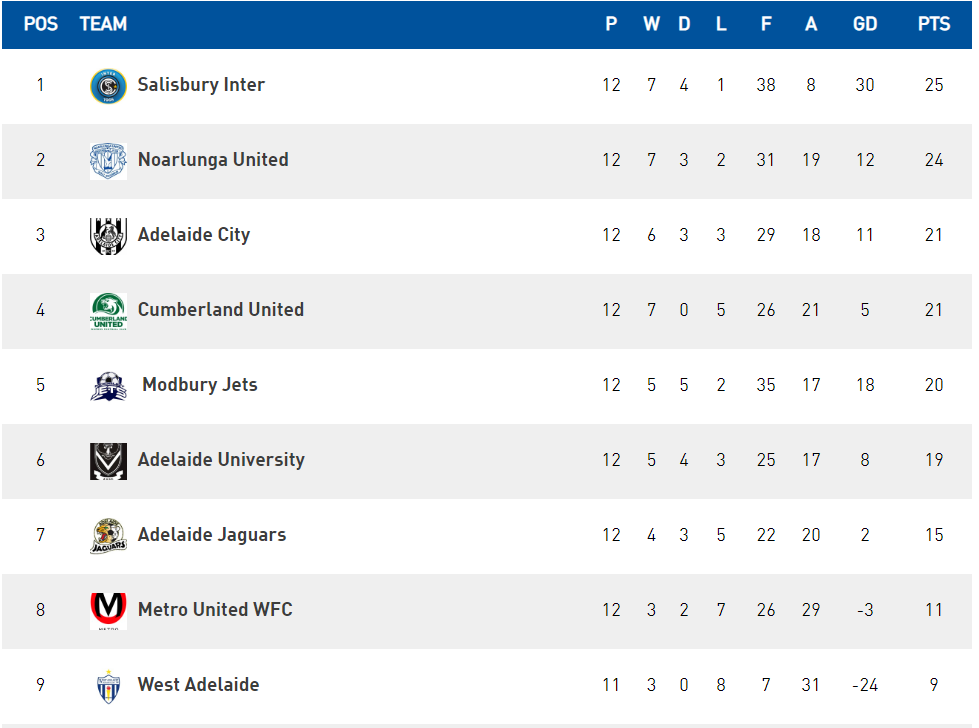Open the Salisbury Inter team name link
This screenshot has height=728, width=979.
point(201,85)
